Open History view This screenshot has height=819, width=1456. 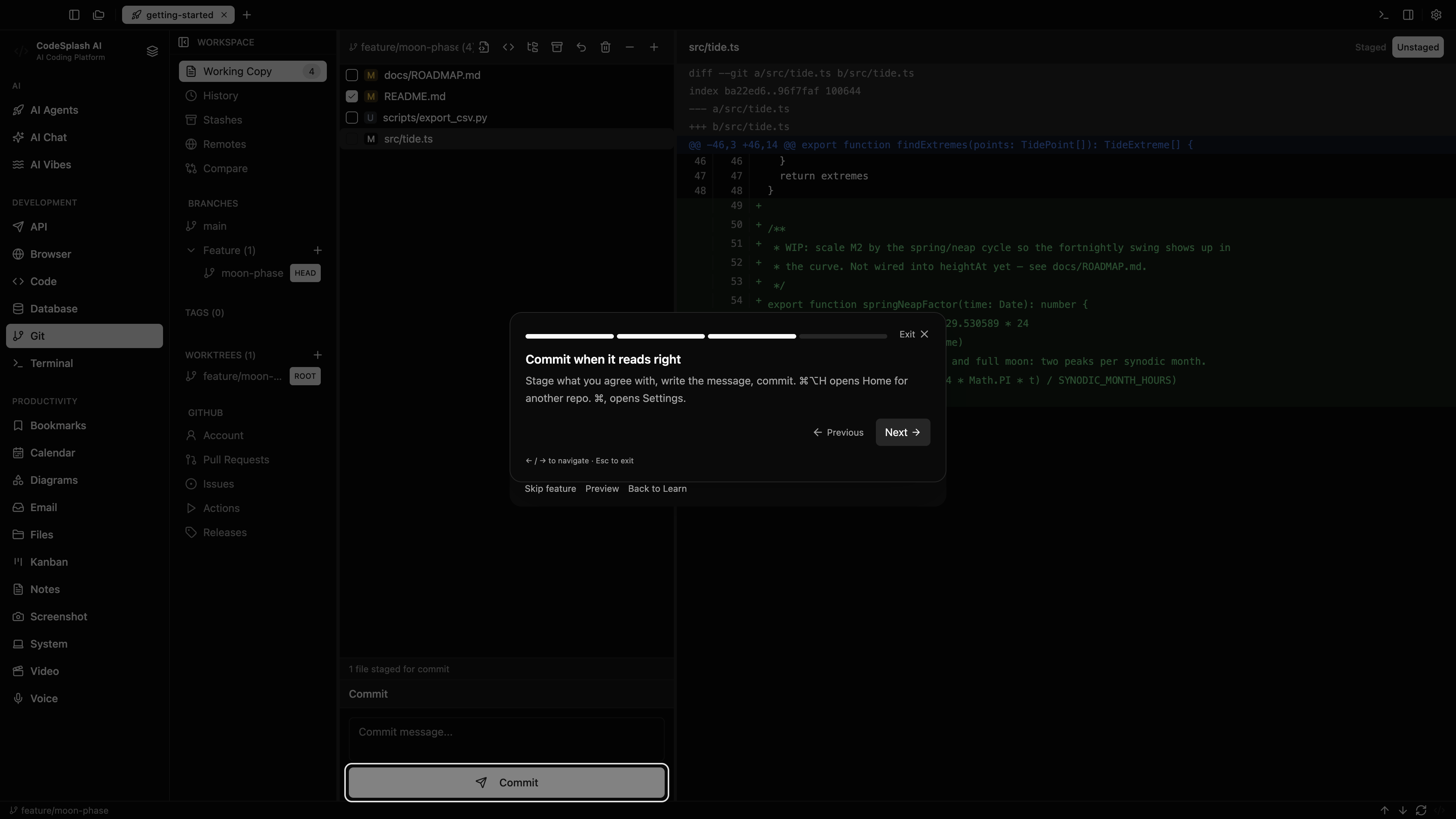click(253, 96)
